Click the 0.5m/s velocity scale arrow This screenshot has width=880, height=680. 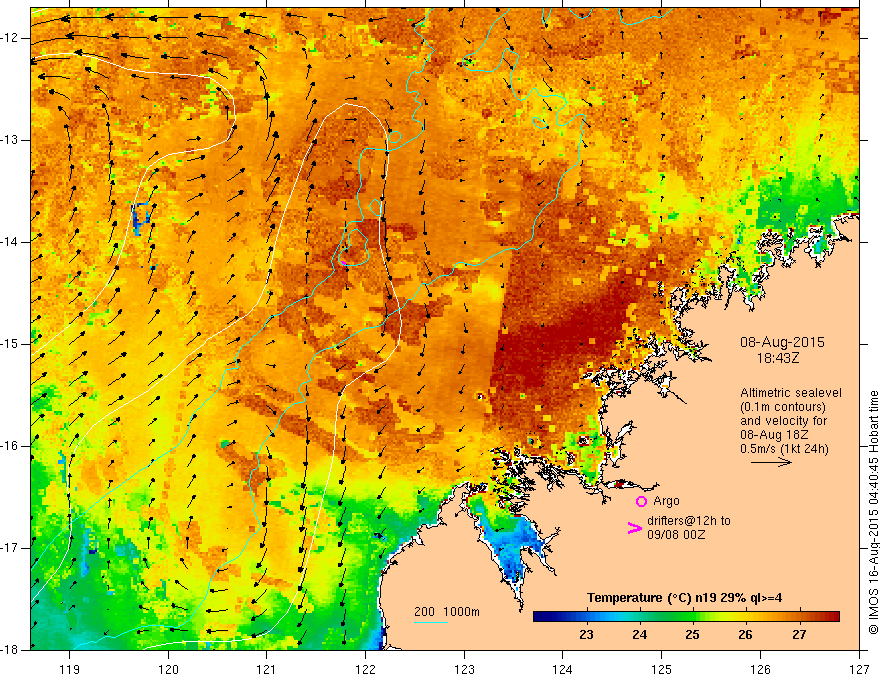(771, 462)
